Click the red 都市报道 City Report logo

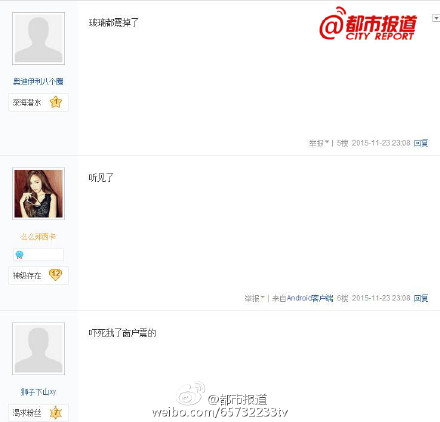368,23
